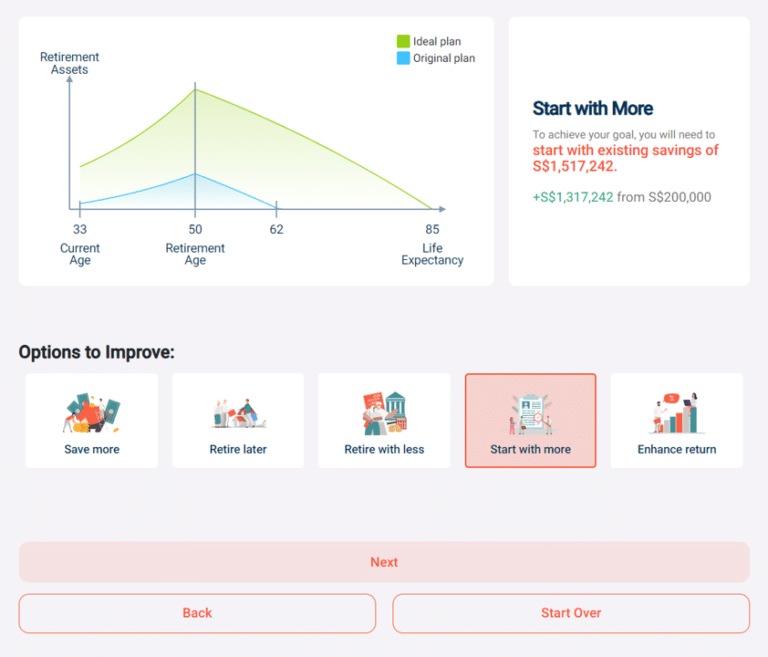
Task: Click the blue Original plan legend swatch
Action: (403, 58)
